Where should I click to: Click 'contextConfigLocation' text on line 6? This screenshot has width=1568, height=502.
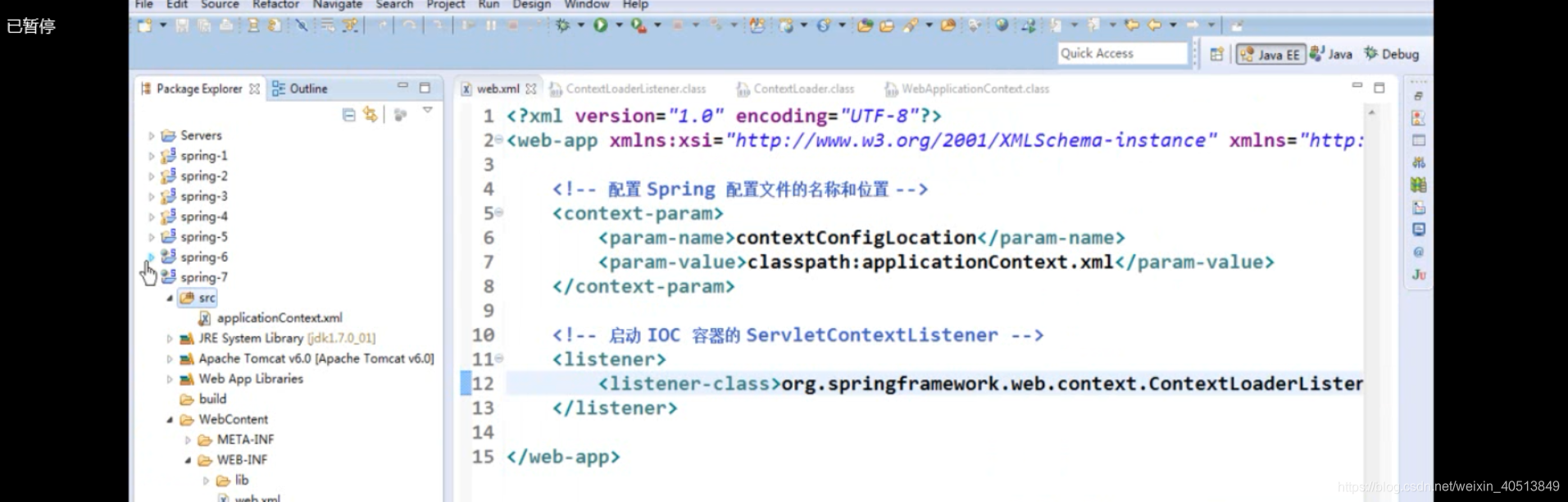(x=856, y=238)
